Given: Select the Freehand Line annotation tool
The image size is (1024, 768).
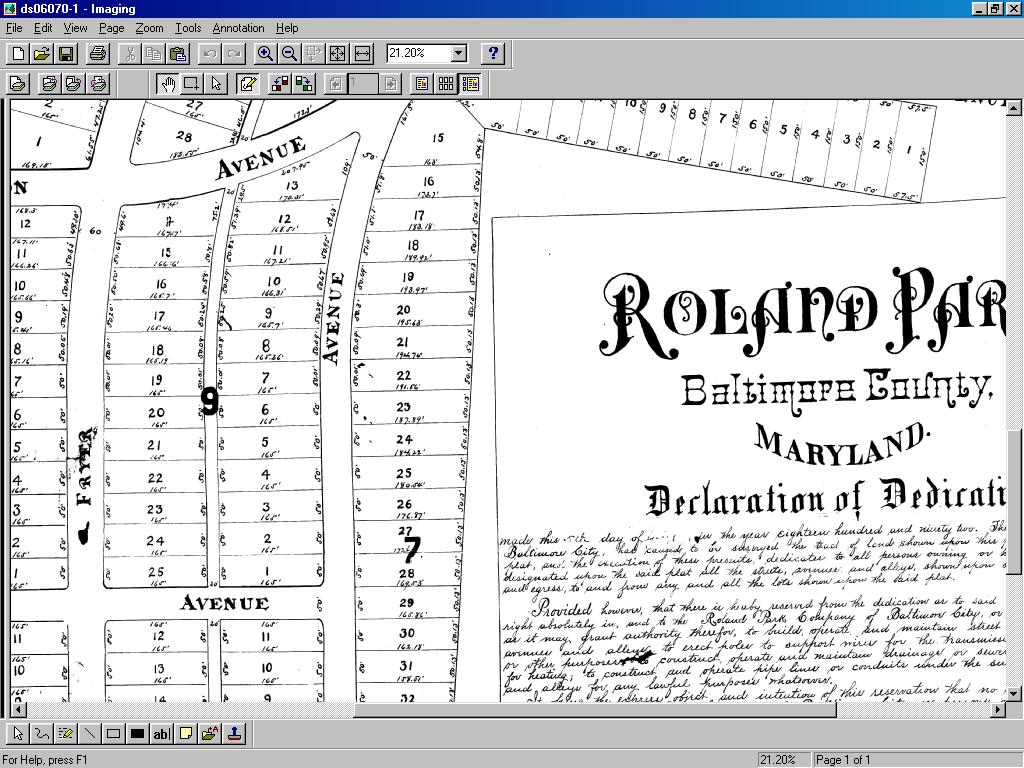Looking at the screenshot, I should [x=42, y=734].
